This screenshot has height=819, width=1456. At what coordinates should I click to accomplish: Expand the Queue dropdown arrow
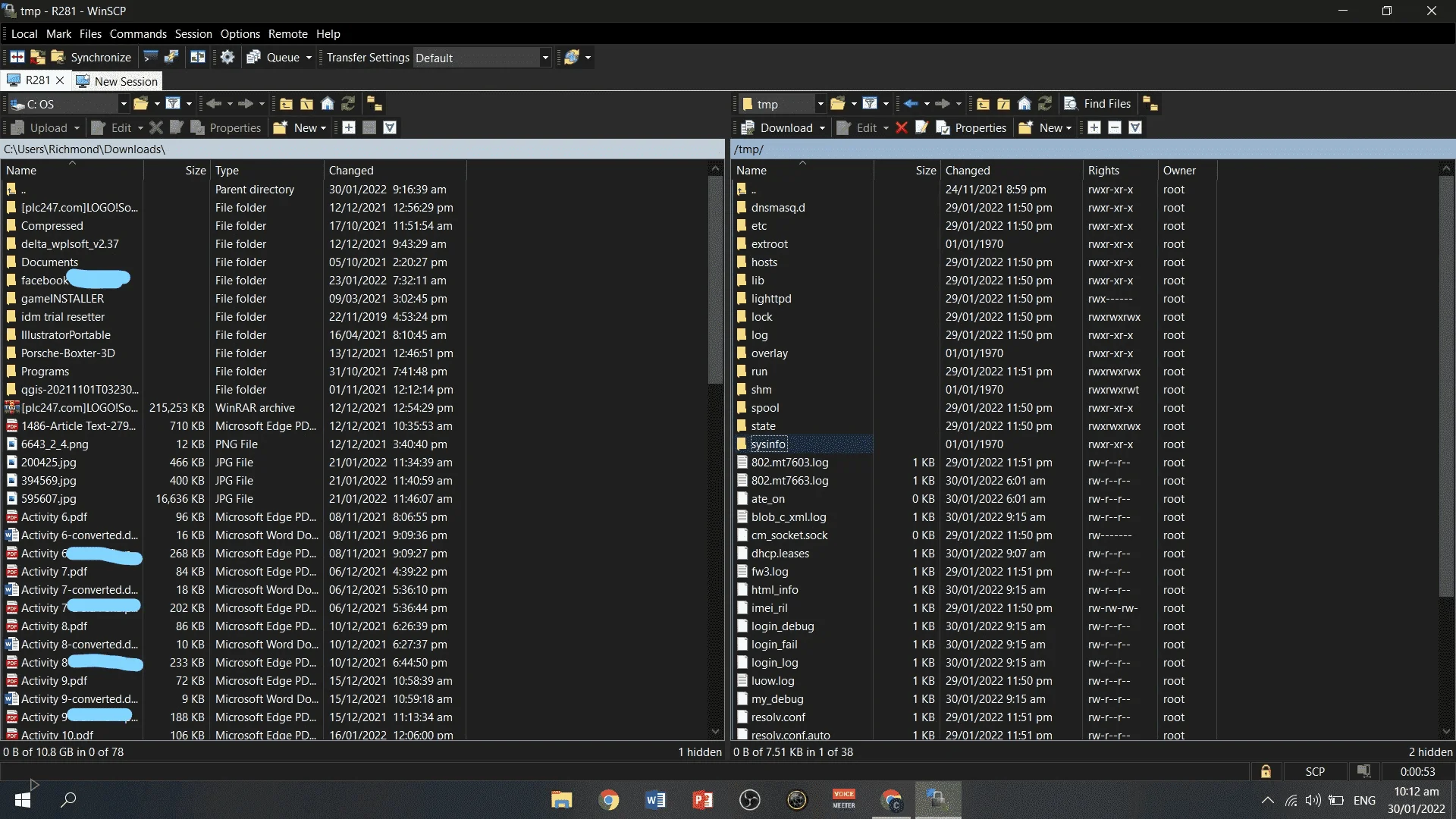pyautogui.click(x=309, y=58)
